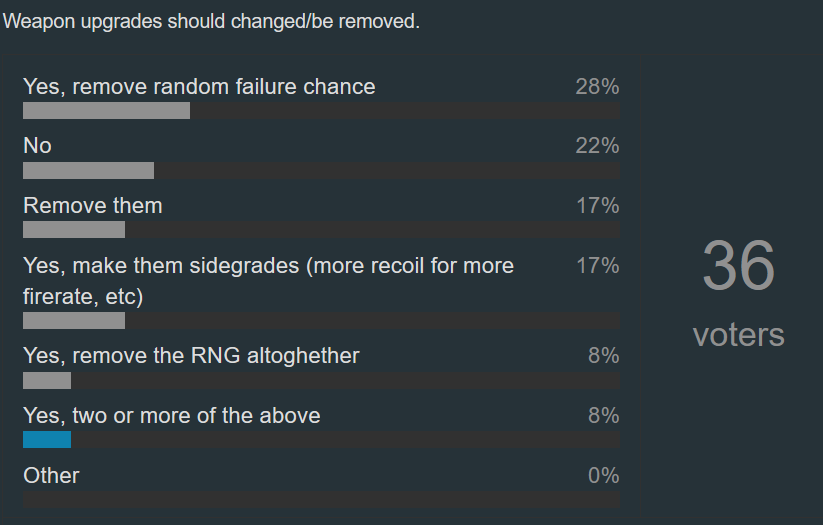Click the poll title about weapon upgrades
The height and width of the screenshot is (525, 823).
[211, 22]
